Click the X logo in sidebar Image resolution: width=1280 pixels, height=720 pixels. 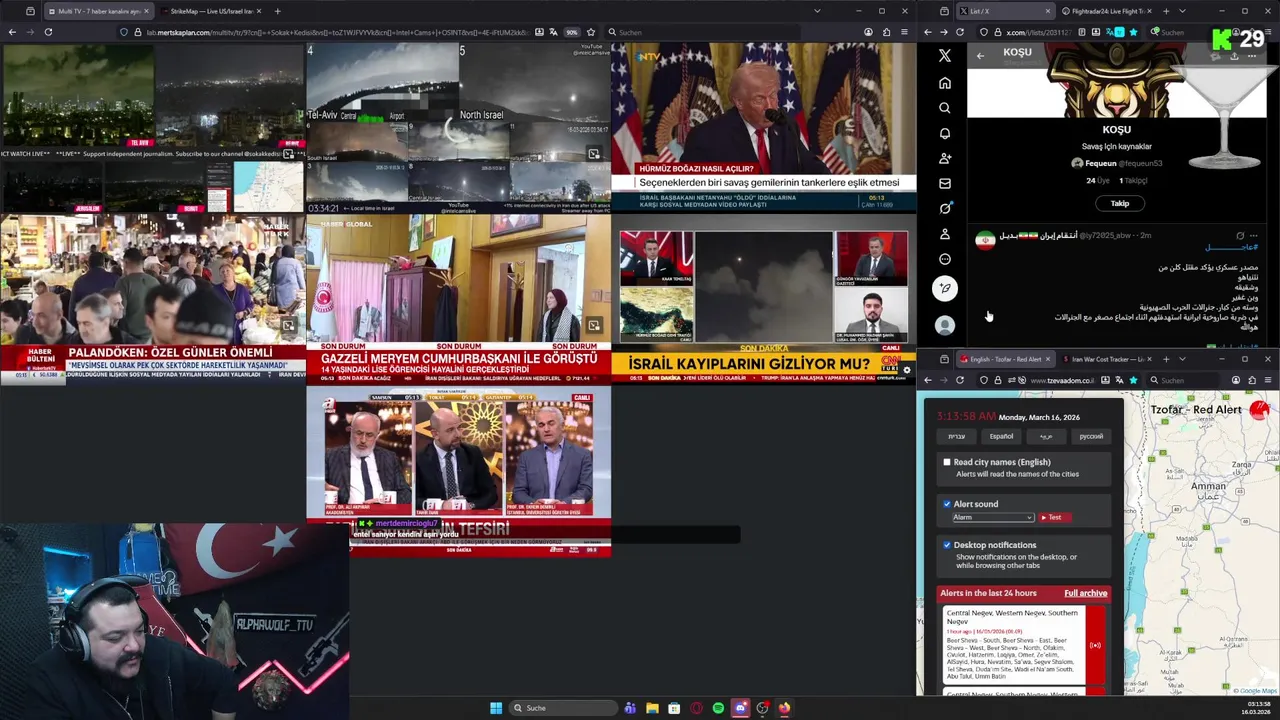point(945,56)
